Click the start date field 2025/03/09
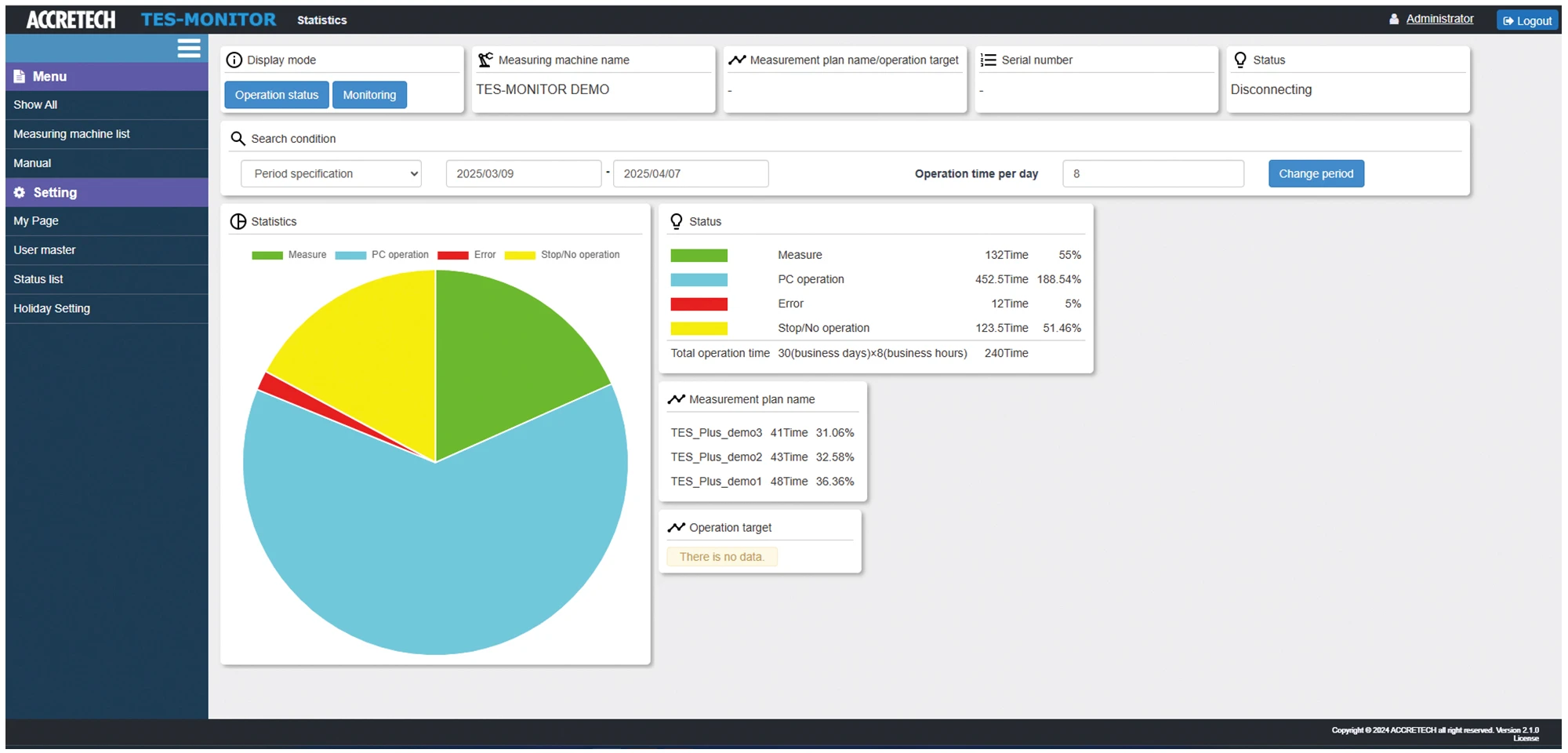The image size is (1568, 753). pos(524,173)
